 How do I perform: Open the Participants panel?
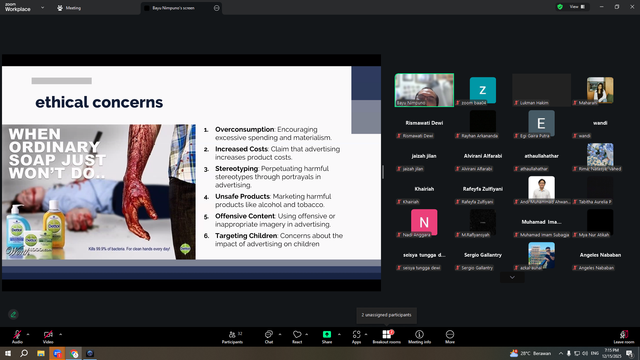pyautogui.click(x=232, y=337)
